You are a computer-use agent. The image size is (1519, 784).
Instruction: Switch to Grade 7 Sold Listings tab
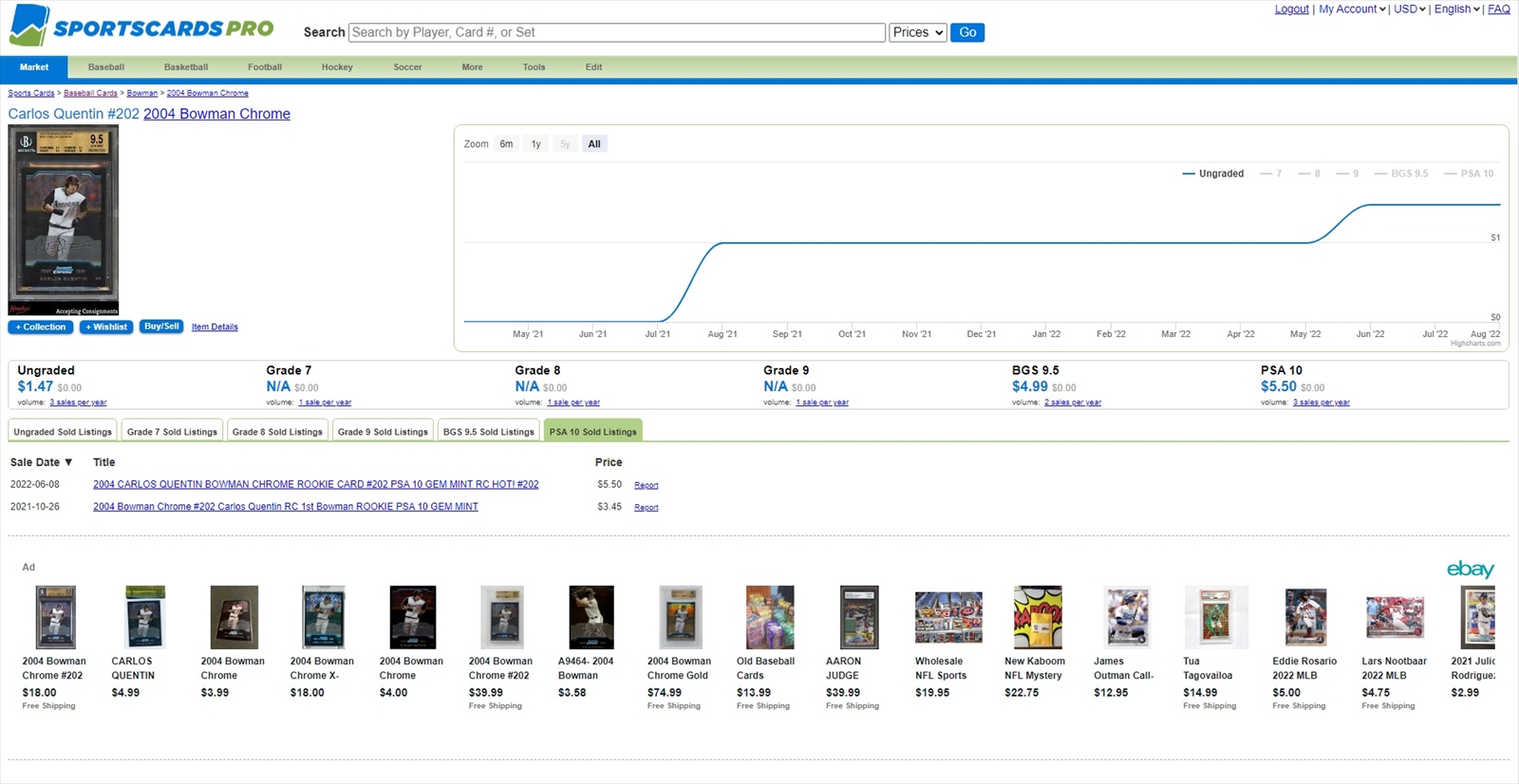coord(173,431)
